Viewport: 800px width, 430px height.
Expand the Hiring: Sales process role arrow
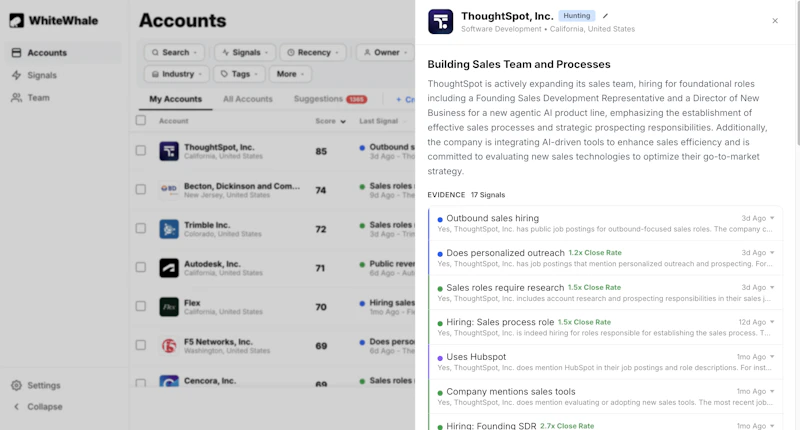[x=772, y=322]
